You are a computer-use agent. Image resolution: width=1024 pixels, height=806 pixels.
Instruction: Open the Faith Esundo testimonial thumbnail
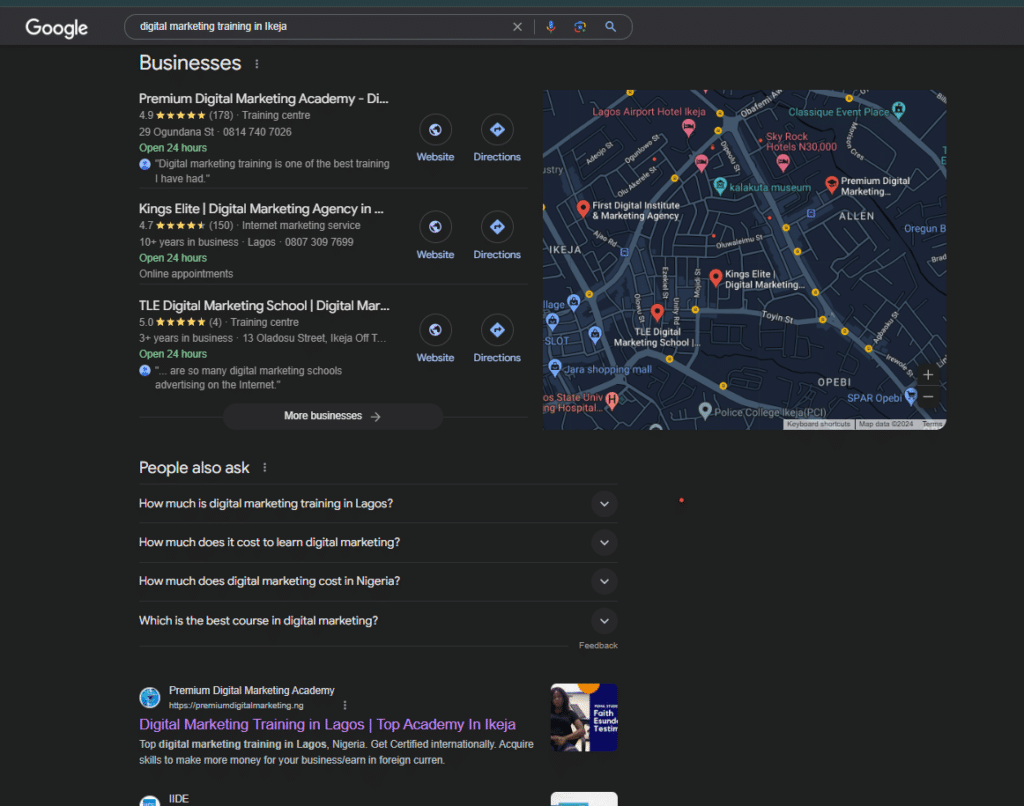(x=584, y=717)
